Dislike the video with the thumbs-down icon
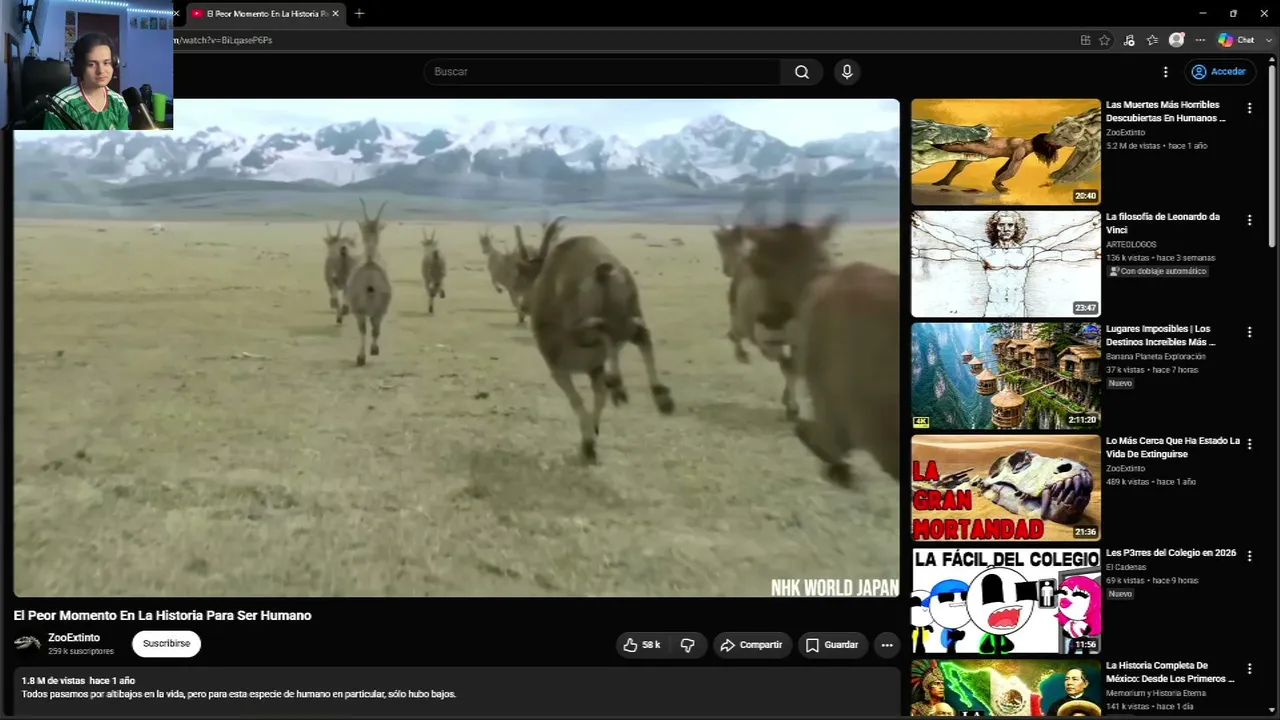 click(688, 645)
